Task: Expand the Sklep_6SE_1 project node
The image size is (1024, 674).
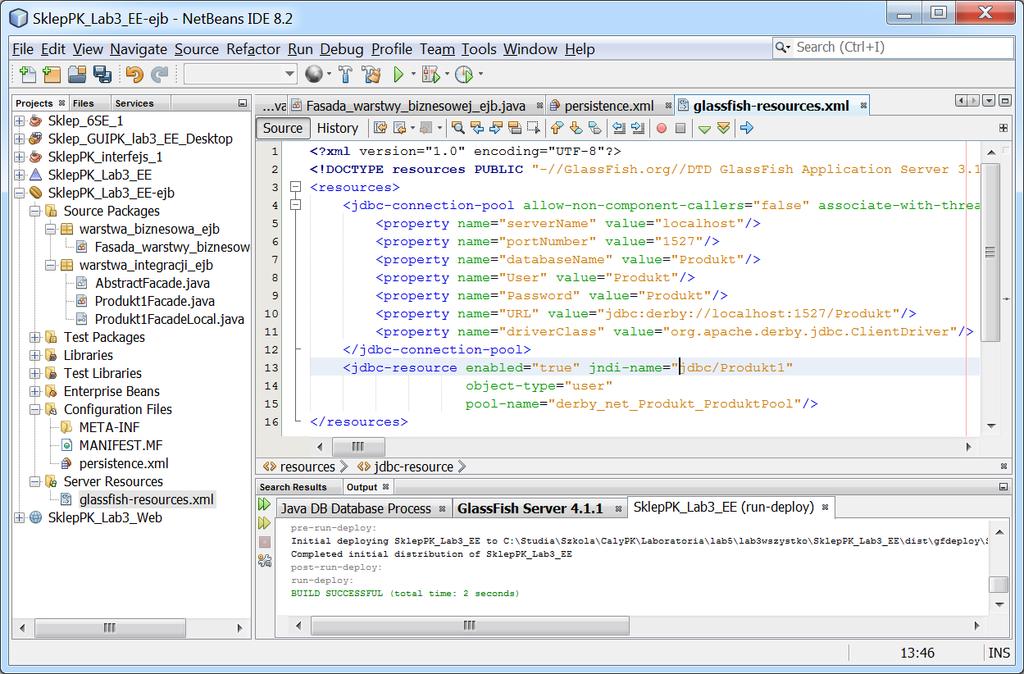Action: pos(20,121)
